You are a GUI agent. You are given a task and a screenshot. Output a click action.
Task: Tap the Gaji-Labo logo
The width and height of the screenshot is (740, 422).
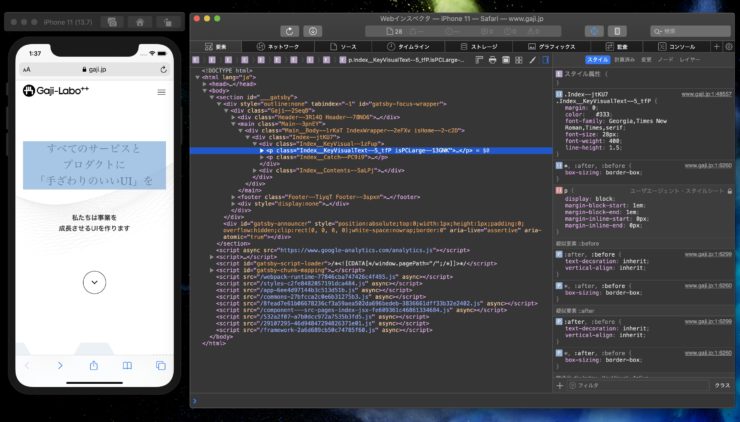coord(56,91)
